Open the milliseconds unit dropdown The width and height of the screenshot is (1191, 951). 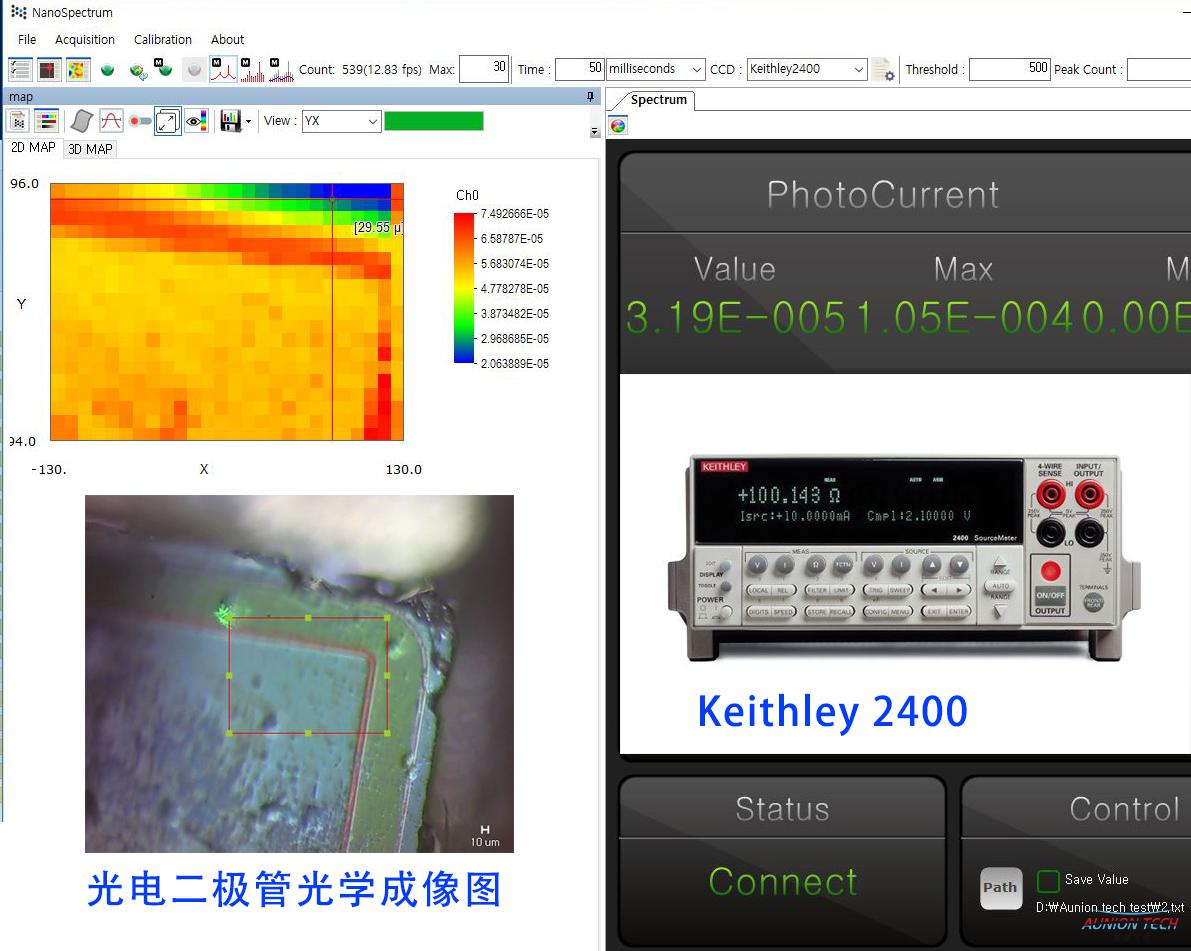click(656, 69)
